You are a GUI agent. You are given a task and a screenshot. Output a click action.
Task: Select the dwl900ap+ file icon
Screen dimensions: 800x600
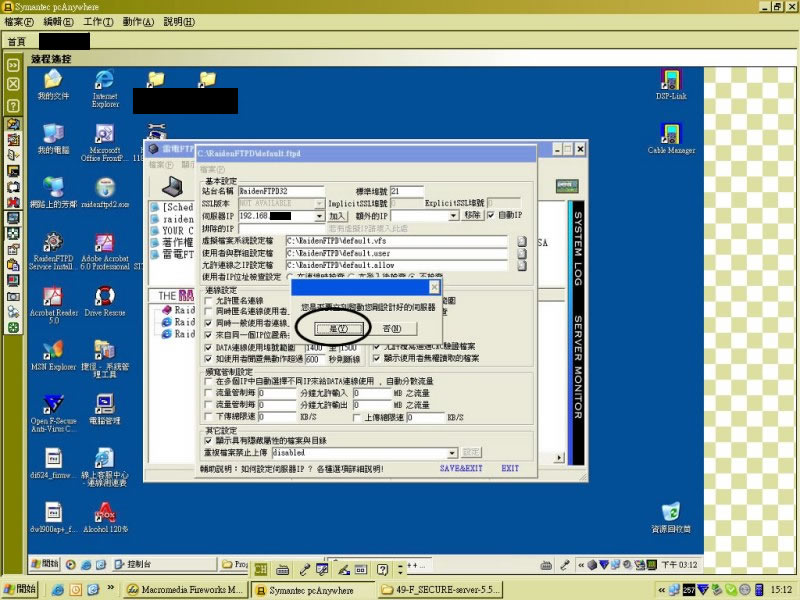tap(53, 517)
